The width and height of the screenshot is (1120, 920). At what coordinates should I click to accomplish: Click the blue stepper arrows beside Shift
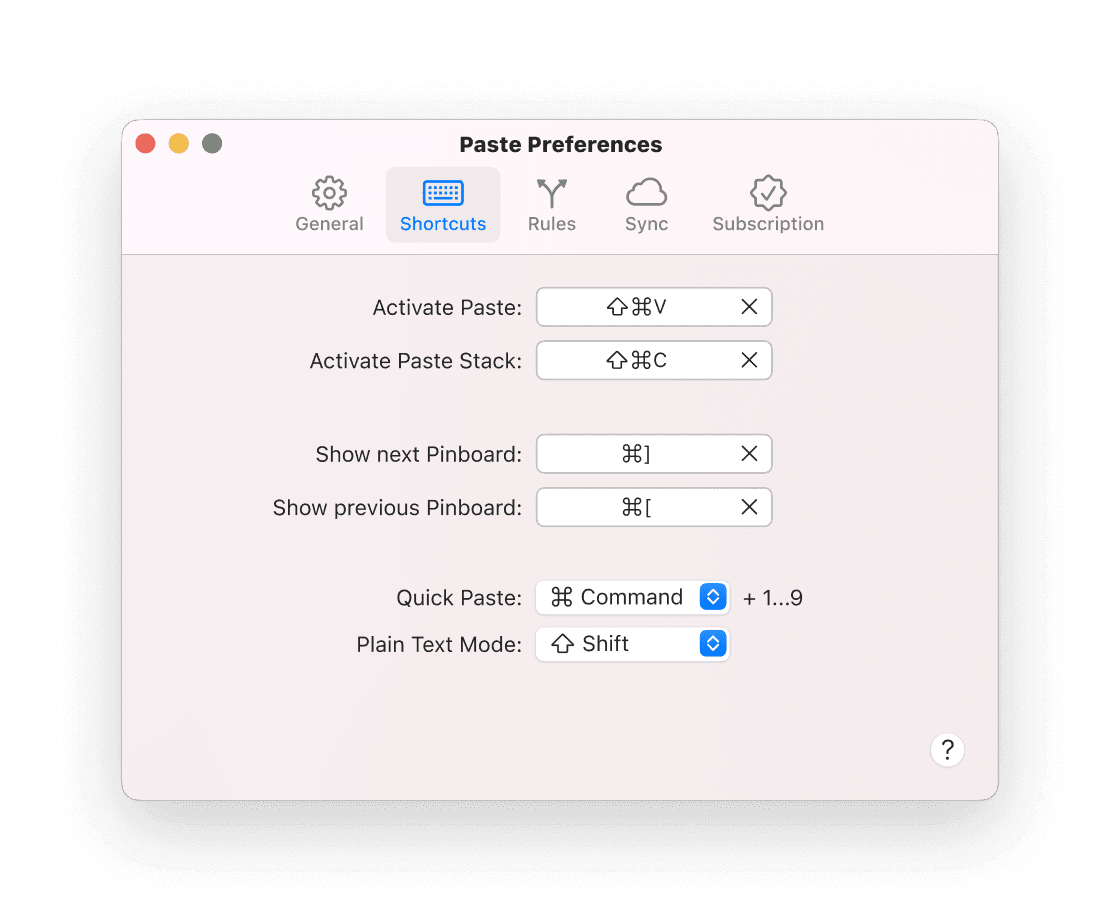[713, 644]
